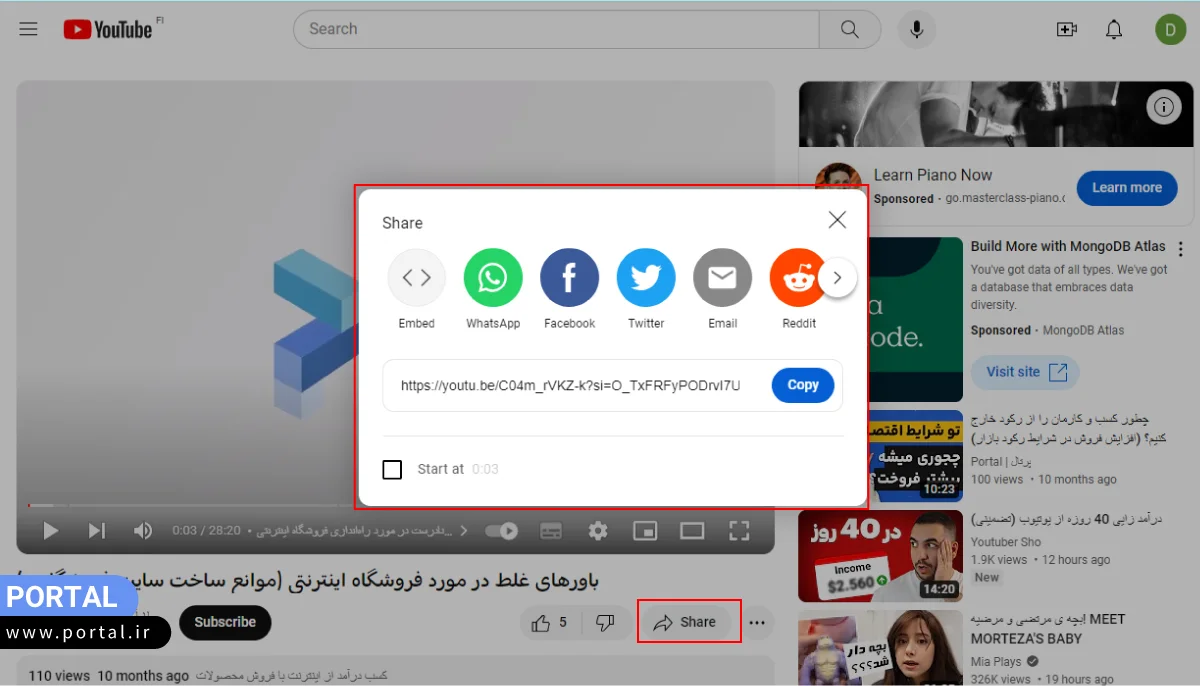Click the video URL input field
Image resolution: width=1200 pixels, height=686 pixels.
point(570,385)
